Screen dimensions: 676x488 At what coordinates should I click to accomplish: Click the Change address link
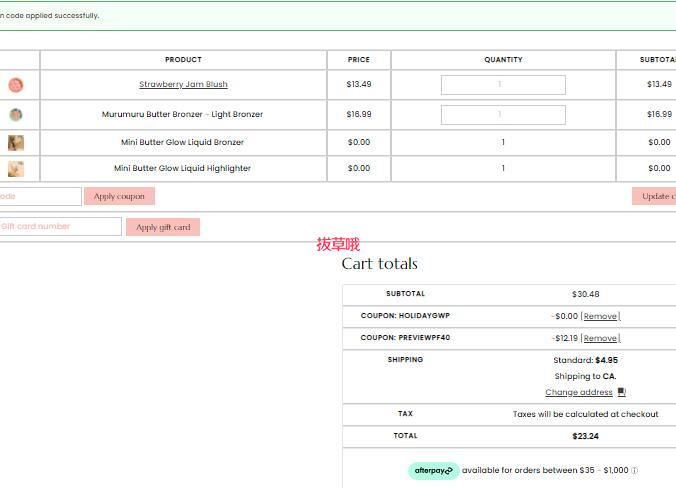tap(579, 392)
